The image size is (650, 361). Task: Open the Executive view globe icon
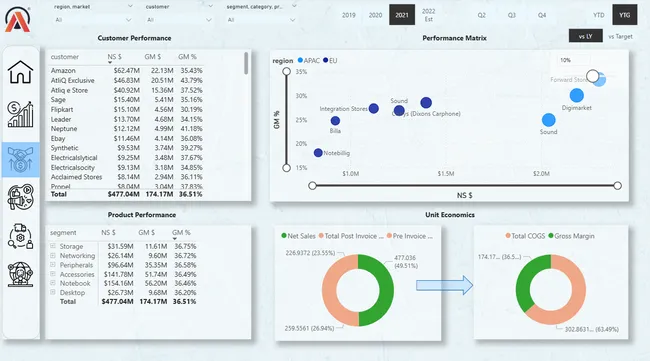(20, 274)
